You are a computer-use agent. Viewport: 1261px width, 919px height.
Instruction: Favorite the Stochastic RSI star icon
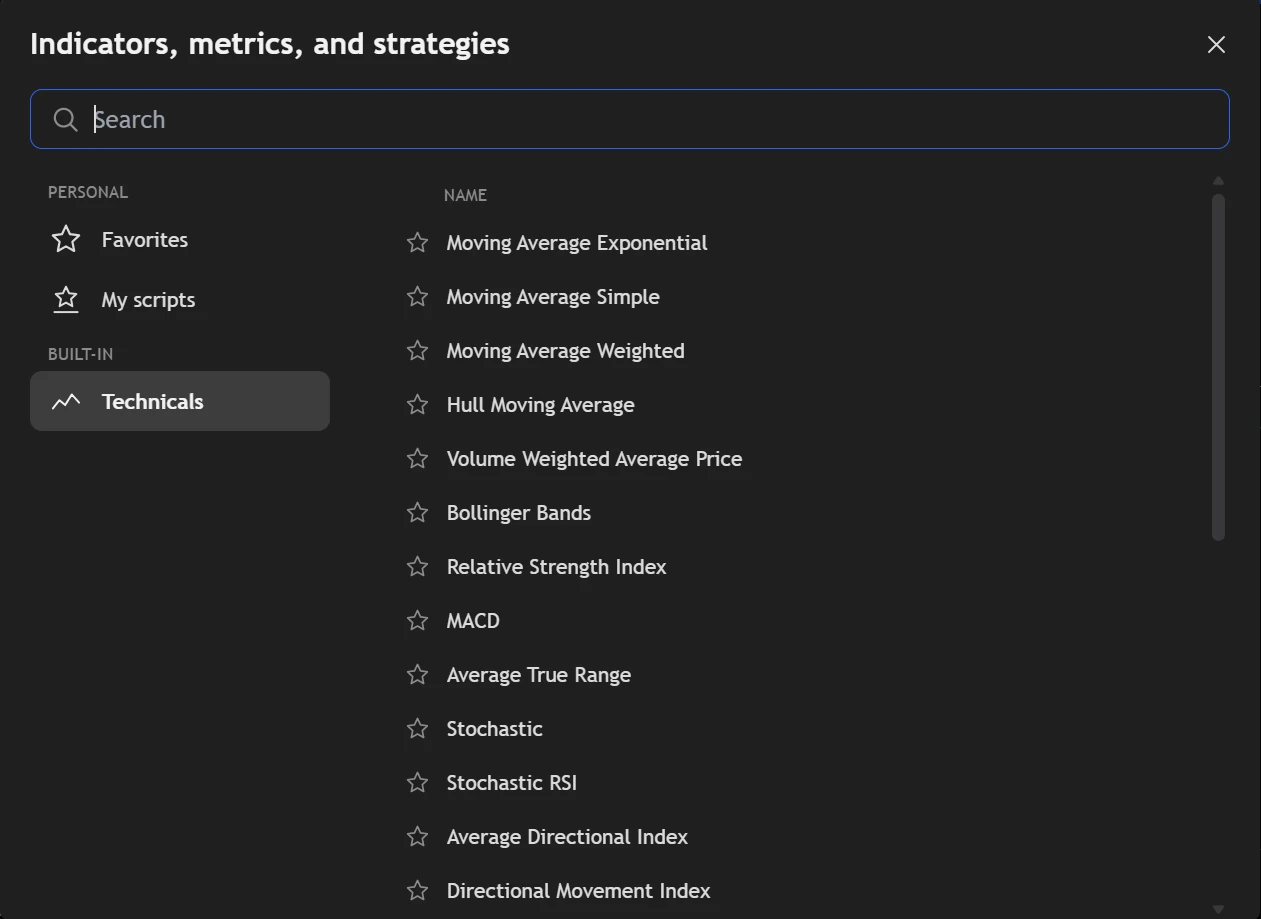418,783
